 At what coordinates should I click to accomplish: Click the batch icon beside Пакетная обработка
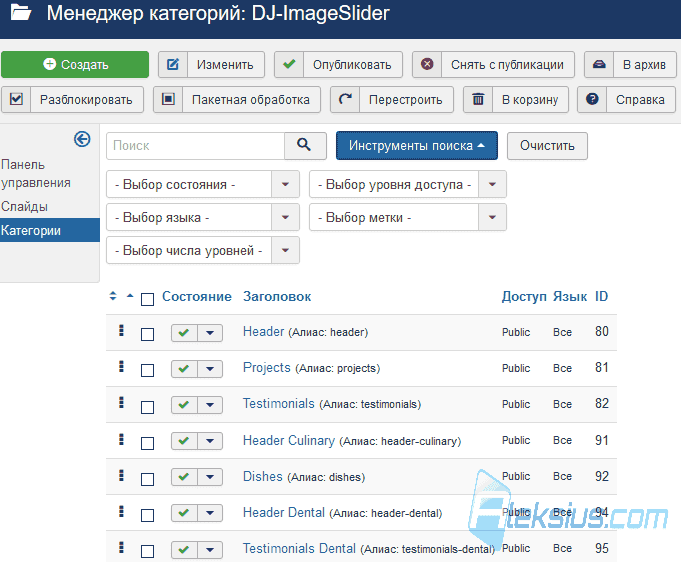point(168,99)
